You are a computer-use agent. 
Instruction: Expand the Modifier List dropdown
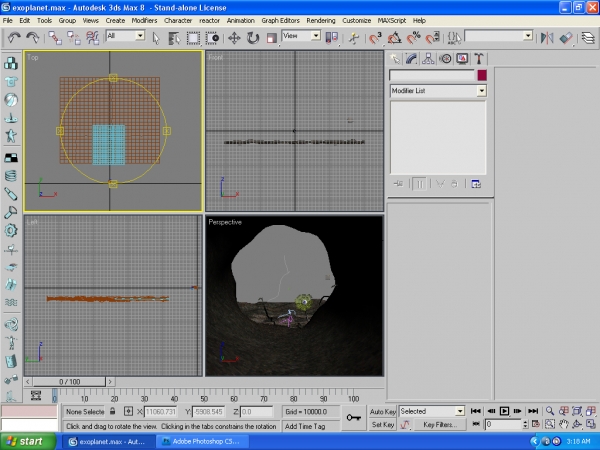(481, 91)
